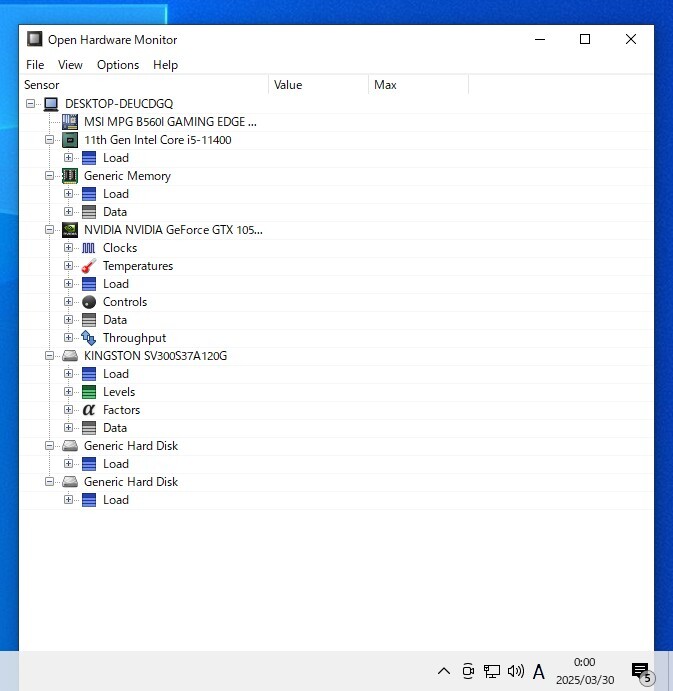Image resolution: width=673 pixels, height=691 pixels.
Task: Click the gray Data icon under NVIDIA GPU
Action: pyautogui.click(x=89, y=320)
